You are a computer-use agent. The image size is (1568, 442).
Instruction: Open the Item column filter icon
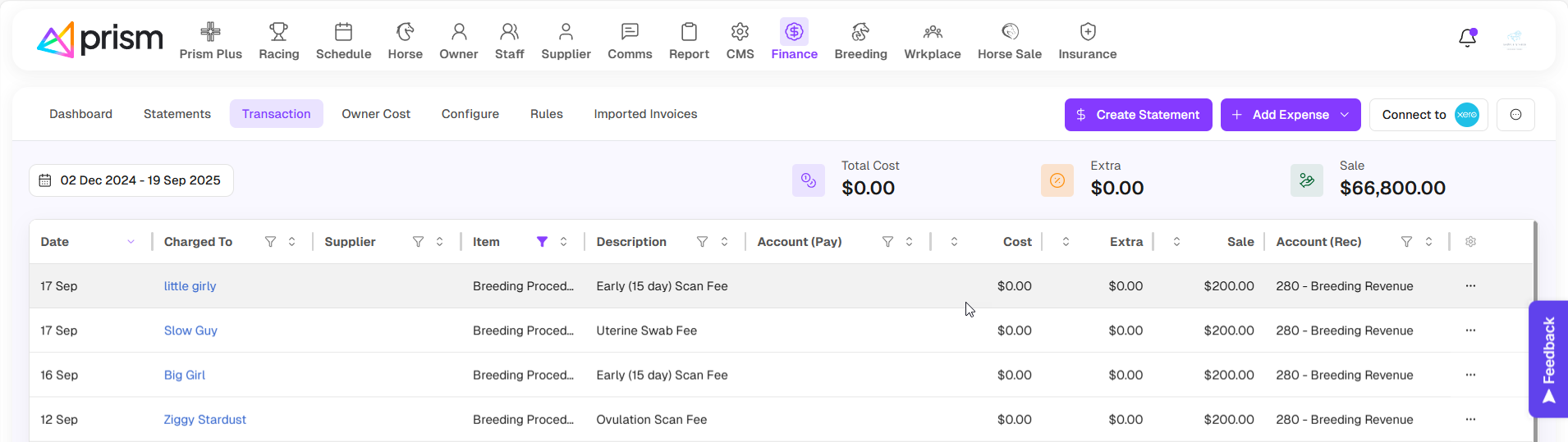click(542, 242)
